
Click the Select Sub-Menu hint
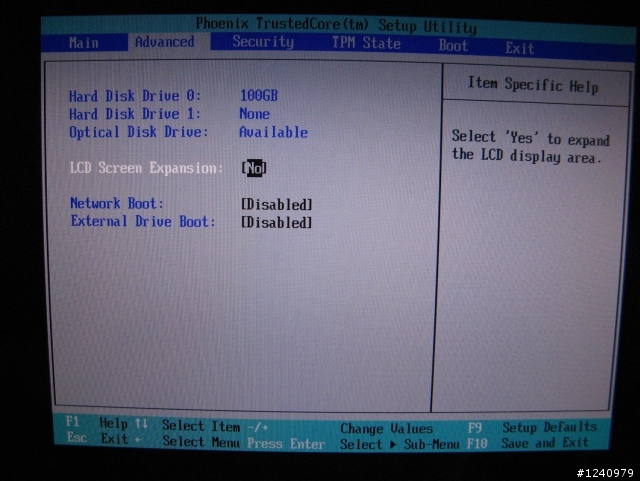tap(400, 444)
